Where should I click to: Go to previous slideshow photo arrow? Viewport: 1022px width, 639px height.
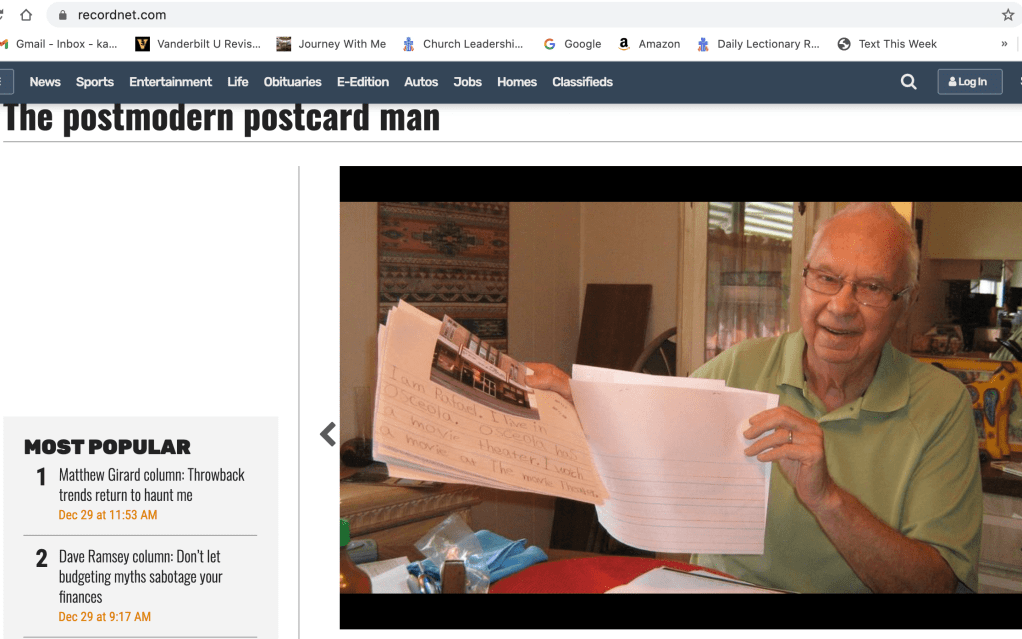[x=327, y=434]
